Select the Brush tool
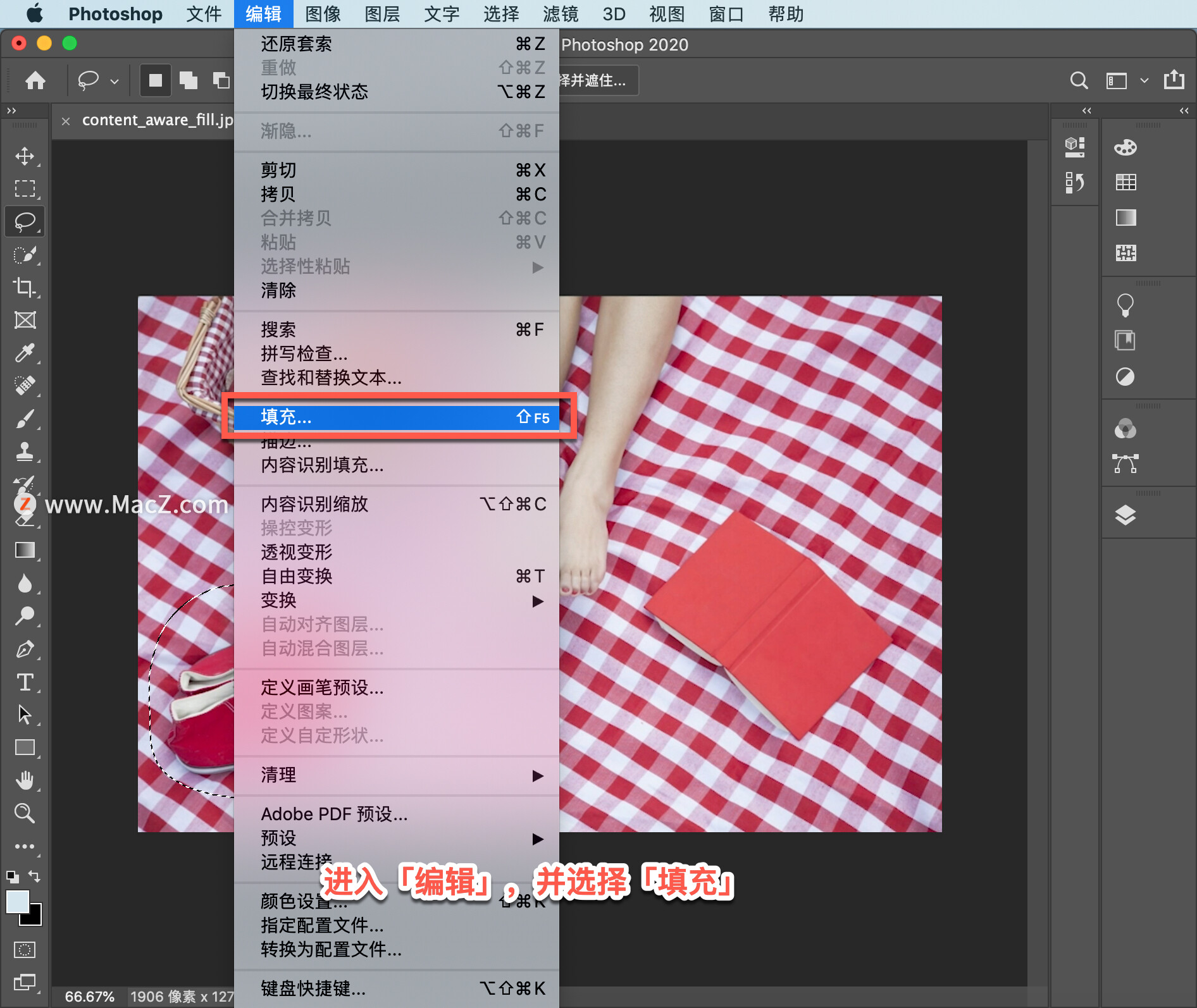 click(x=25, y=419)
